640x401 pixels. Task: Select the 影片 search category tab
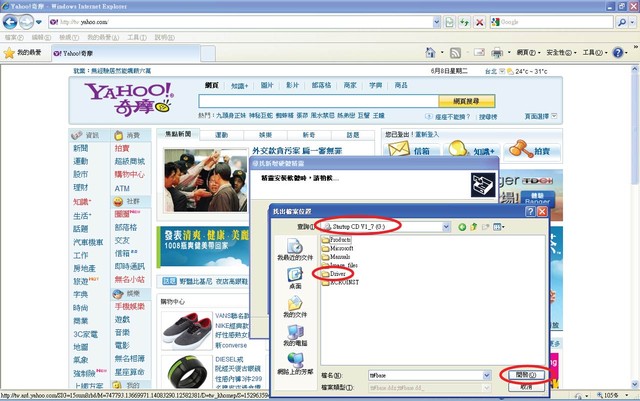(x=292, y=85)
